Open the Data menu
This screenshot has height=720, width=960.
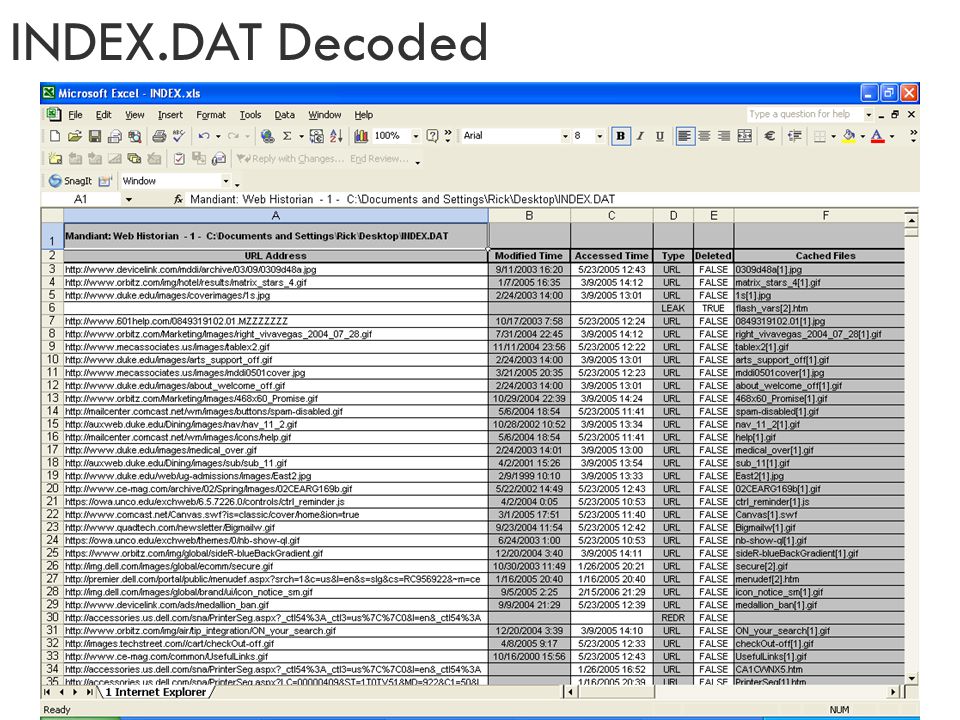(284, 114)
